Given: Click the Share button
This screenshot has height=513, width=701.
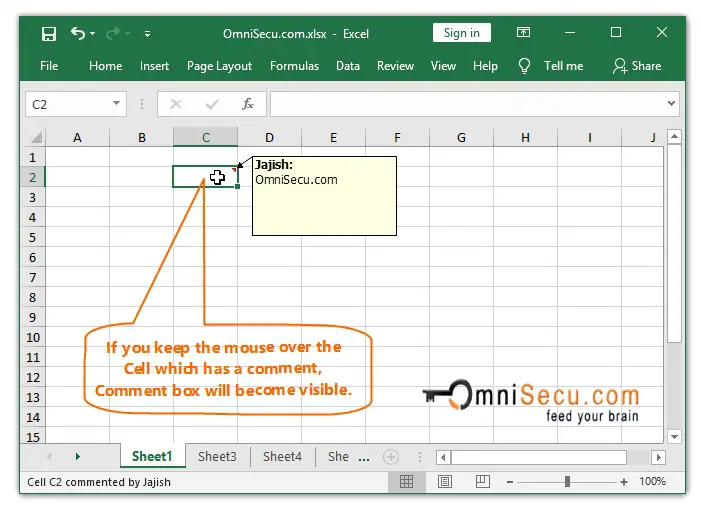Looking at the screenshot, I should tap(637, 66).
